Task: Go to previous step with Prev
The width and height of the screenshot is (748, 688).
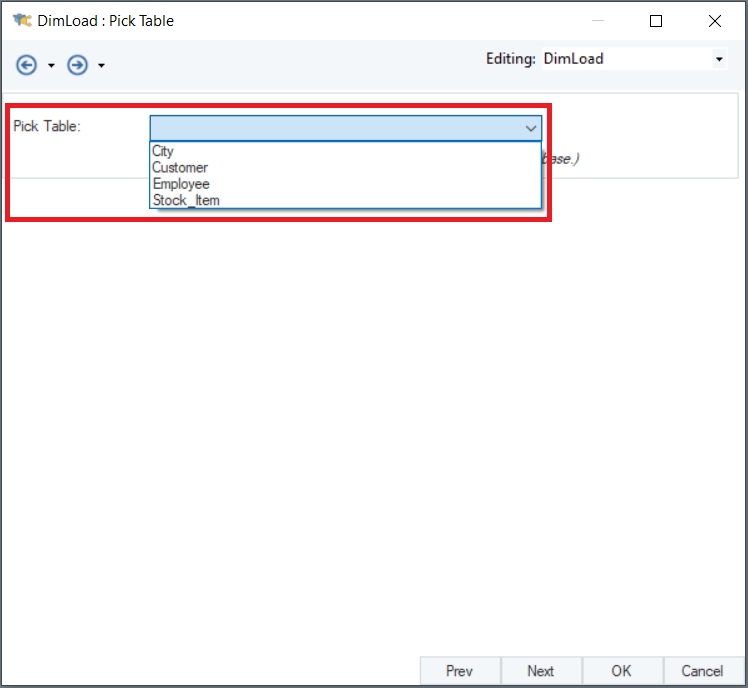Action: tap(460, 671)
